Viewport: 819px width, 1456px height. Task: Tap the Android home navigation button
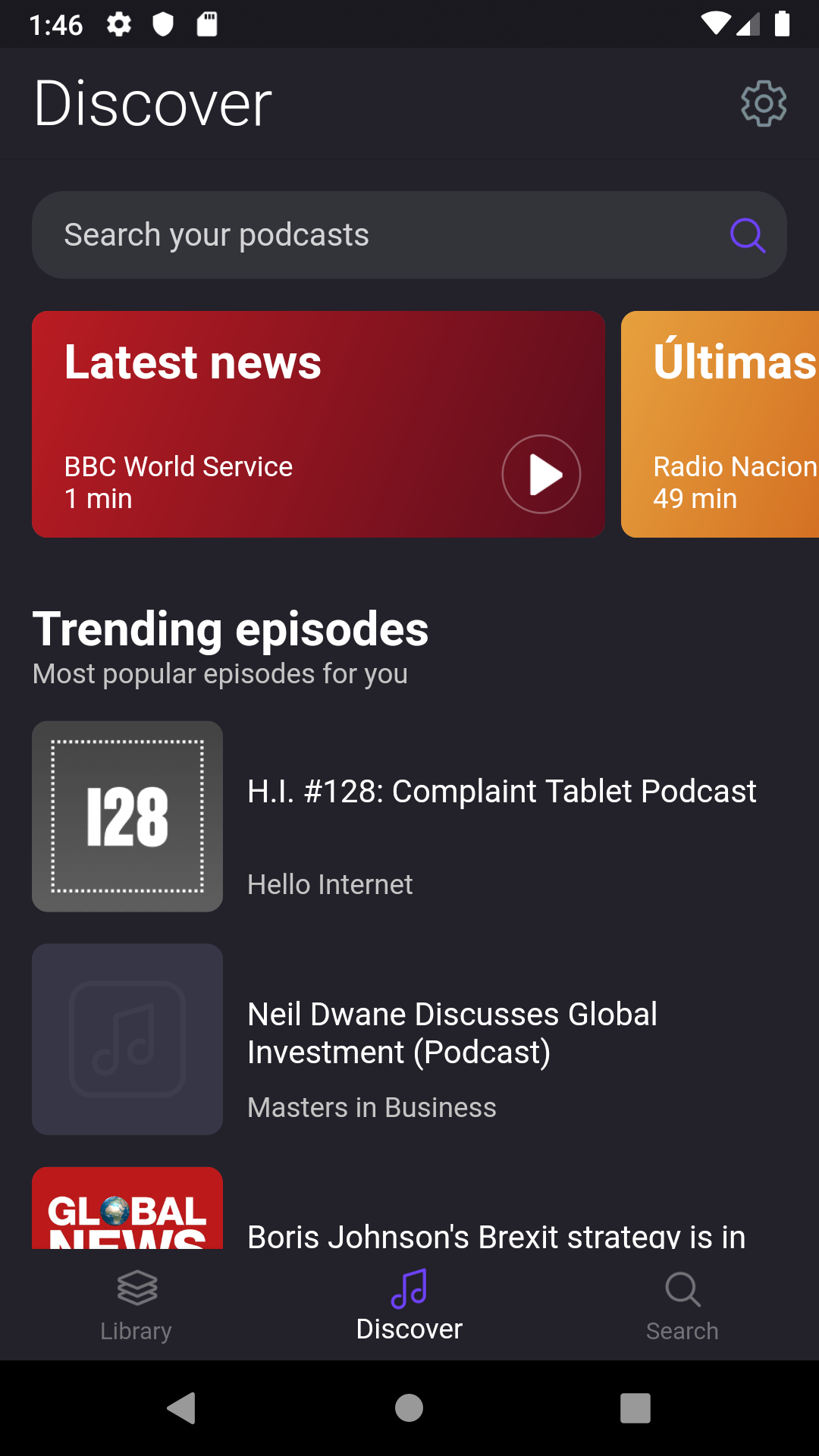pos(409,1408)
